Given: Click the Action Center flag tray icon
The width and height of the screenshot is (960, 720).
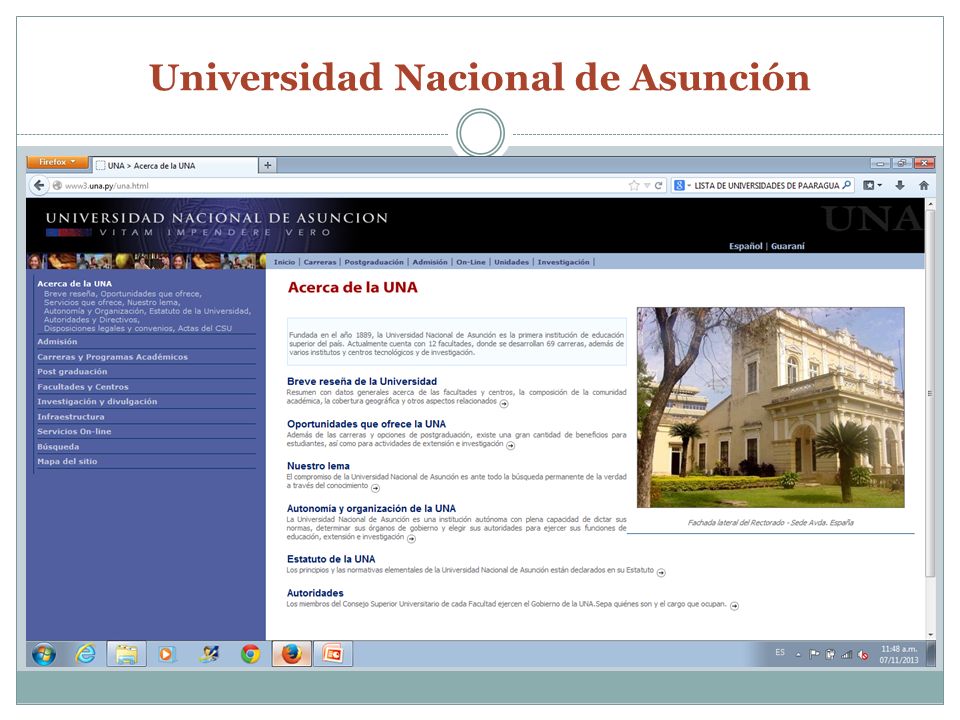Looking at the screenshot, I should point(814,654).
